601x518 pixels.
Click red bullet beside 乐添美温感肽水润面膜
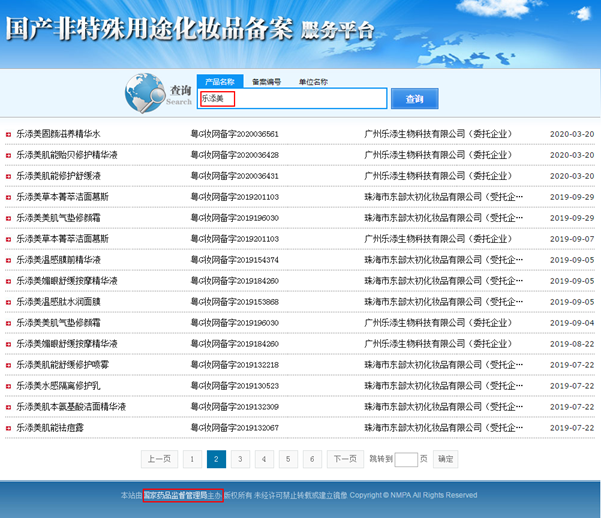[x=8, y=302]
